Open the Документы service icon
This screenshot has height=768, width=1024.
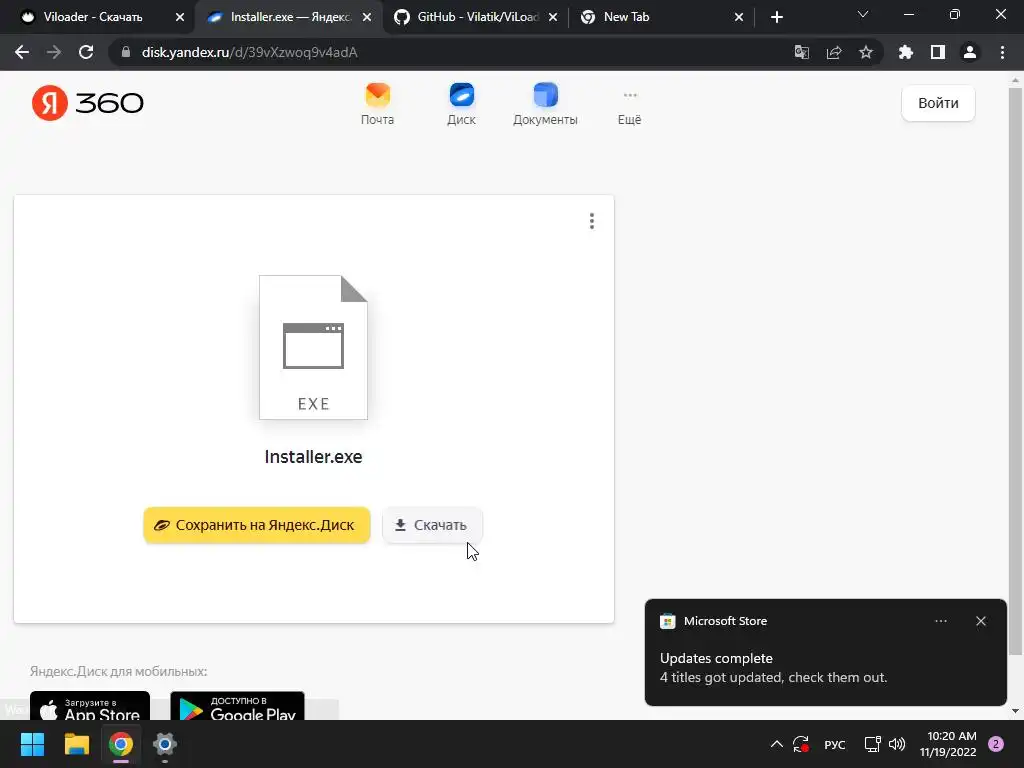coord(545,104)
